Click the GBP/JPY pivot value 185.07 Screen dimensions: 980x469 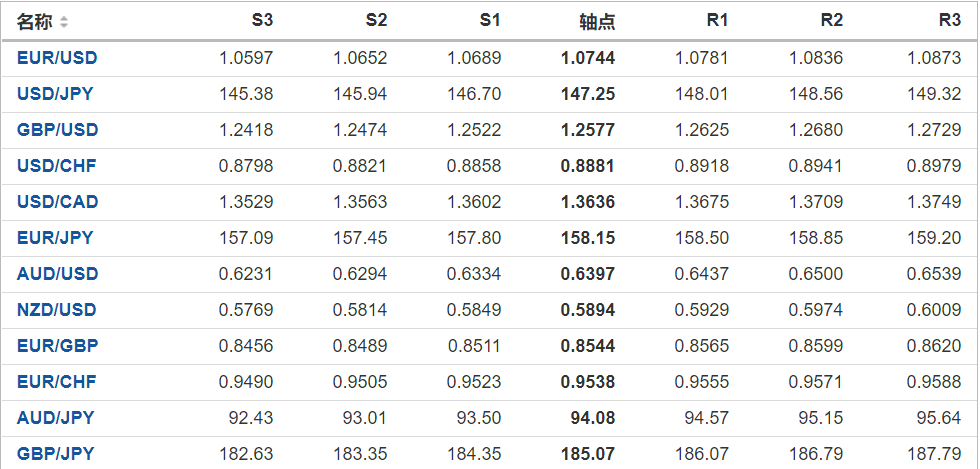click(588, 454)
